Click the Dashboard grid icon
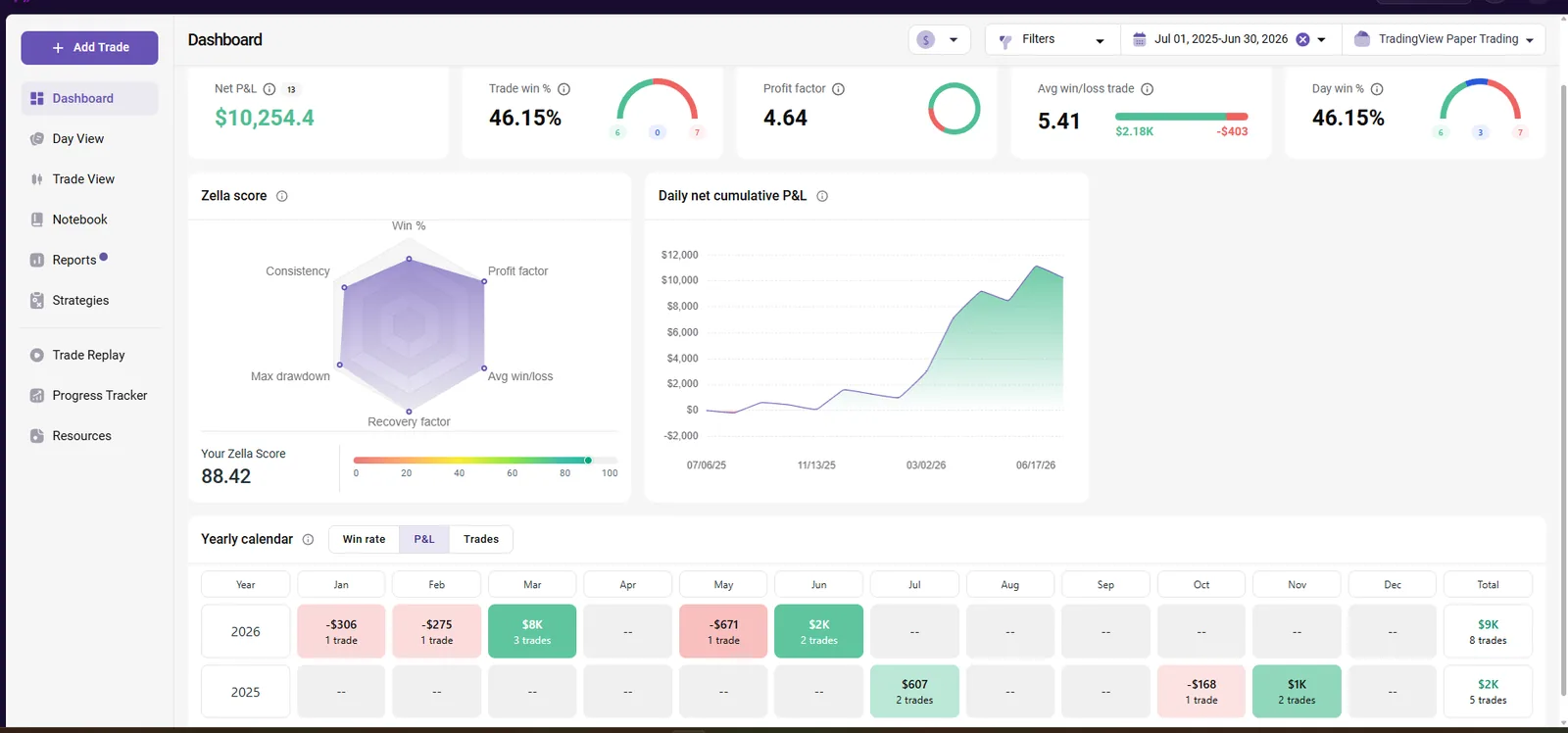Screen dimensions: 1568x733 click(37, 98)
